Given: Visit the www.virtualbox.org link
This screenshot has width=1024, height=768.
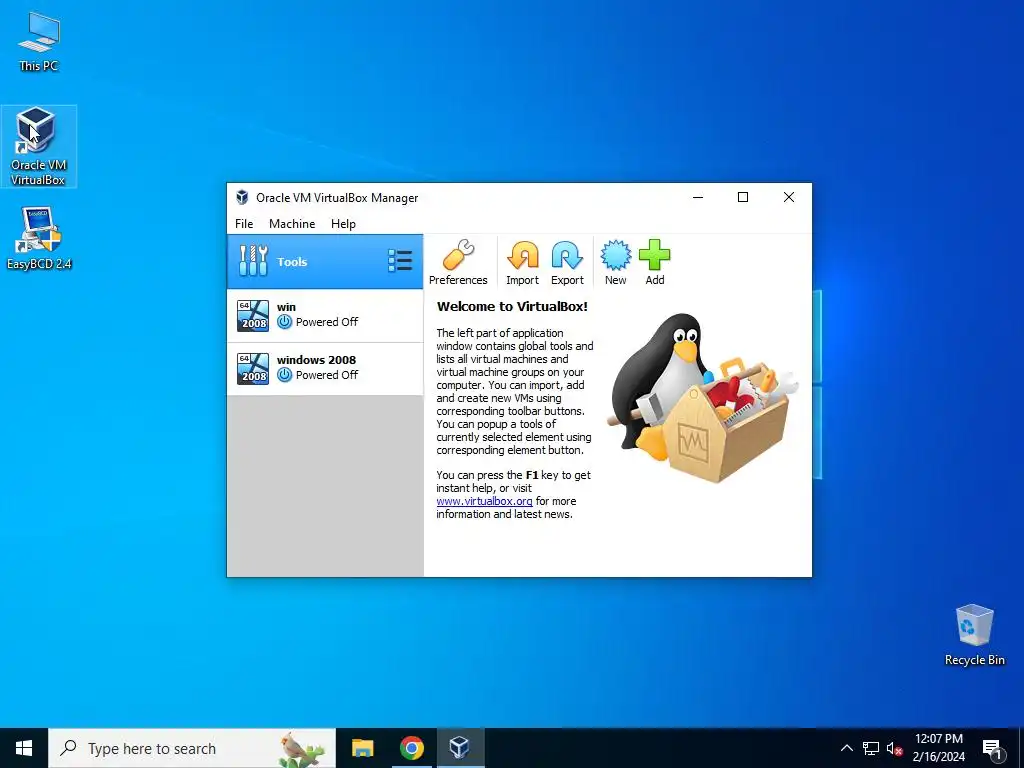Looking at the screenshot, I should [484, 501].
